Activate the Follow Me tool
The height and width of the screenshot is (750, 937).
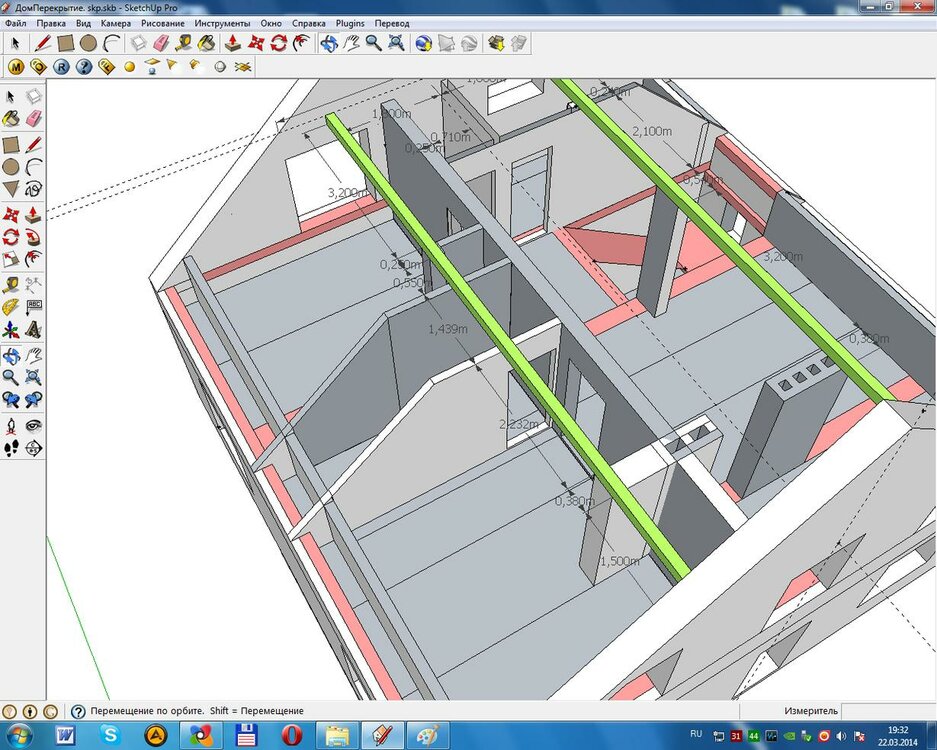[34, 236]
